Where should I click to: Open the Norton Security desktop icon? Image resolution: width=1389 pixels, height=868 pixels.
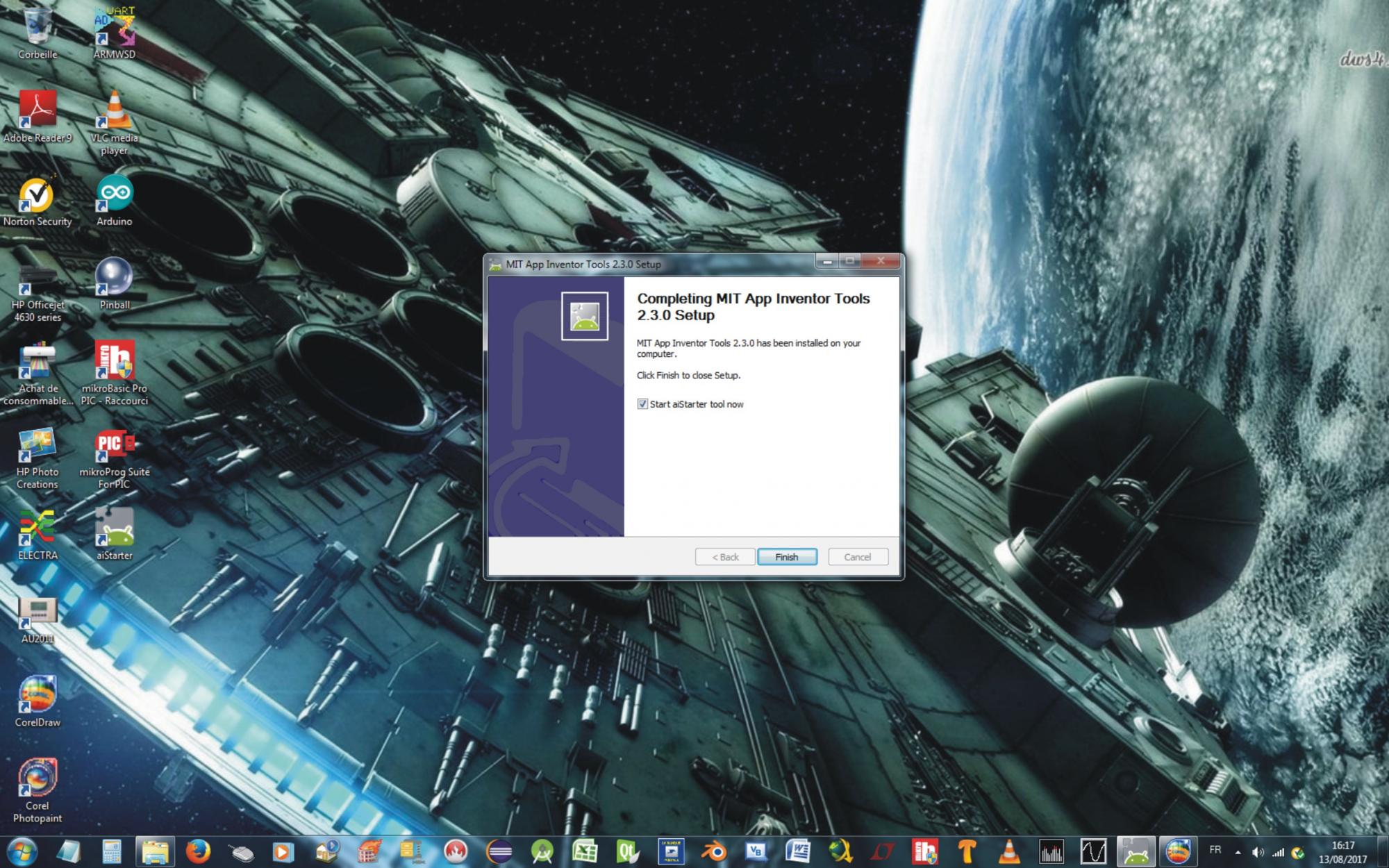click(x=38, y=197)
